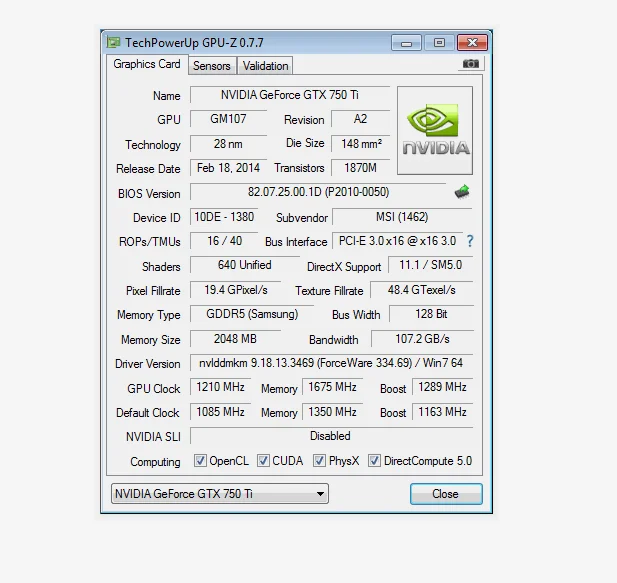The image size is (617, 583).
Task: Click the Shaders value 640 Unified
Action: coord(245,265)
